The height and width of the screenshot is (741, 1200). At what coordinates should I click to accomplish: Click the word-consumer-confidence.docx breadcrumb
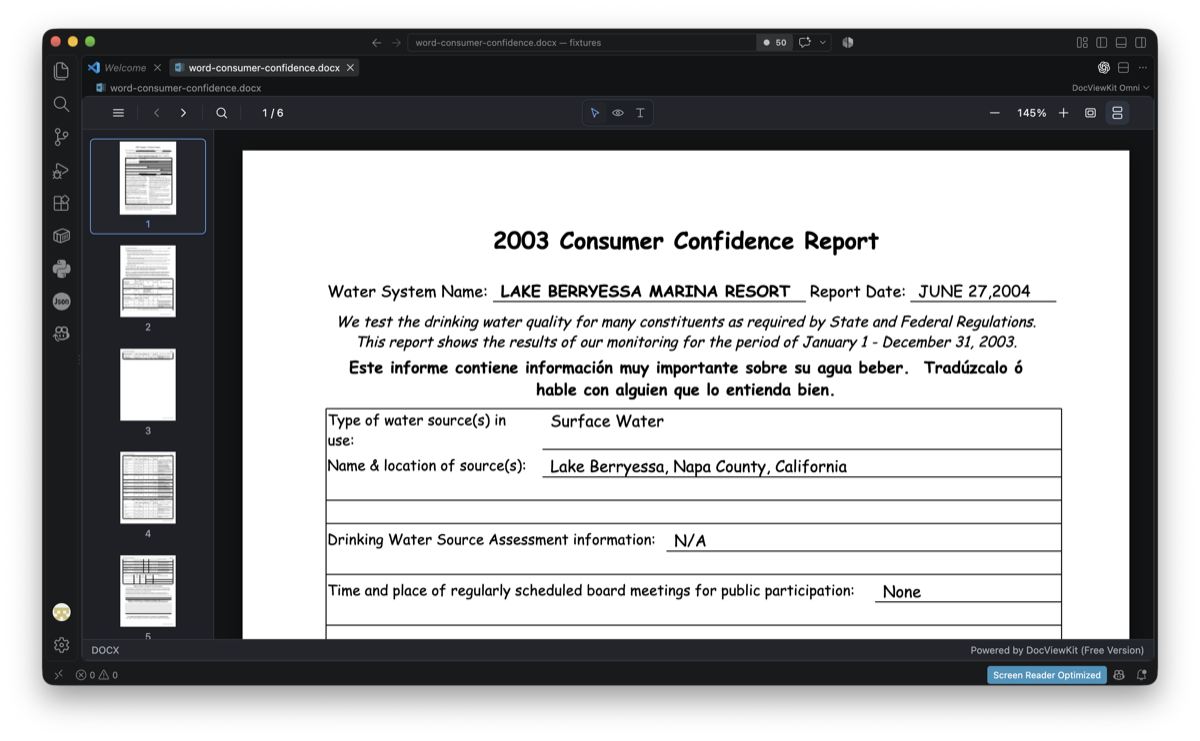(185, 88)
